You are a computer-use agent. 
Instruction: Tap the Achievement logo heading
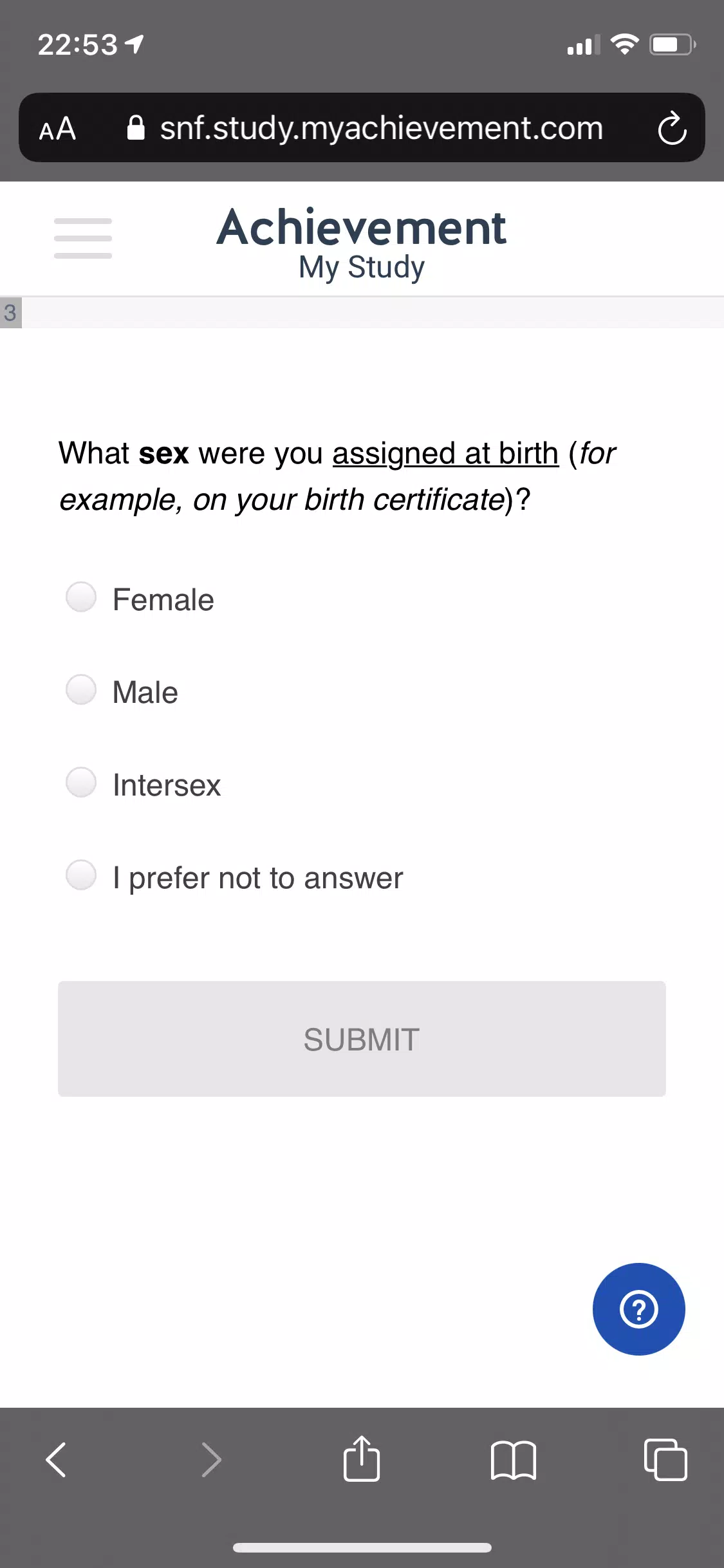click(362, 227)
